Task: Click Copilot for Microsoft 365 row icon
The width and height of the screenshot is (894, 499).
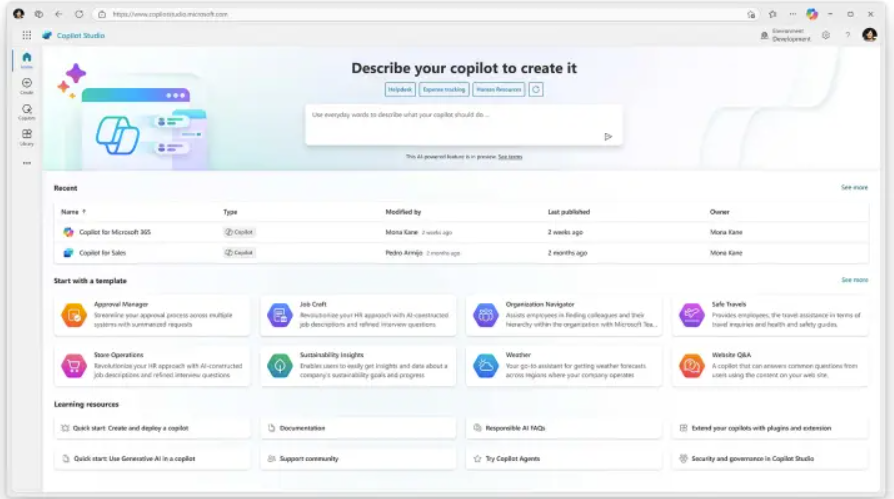Action: (68, 232)
